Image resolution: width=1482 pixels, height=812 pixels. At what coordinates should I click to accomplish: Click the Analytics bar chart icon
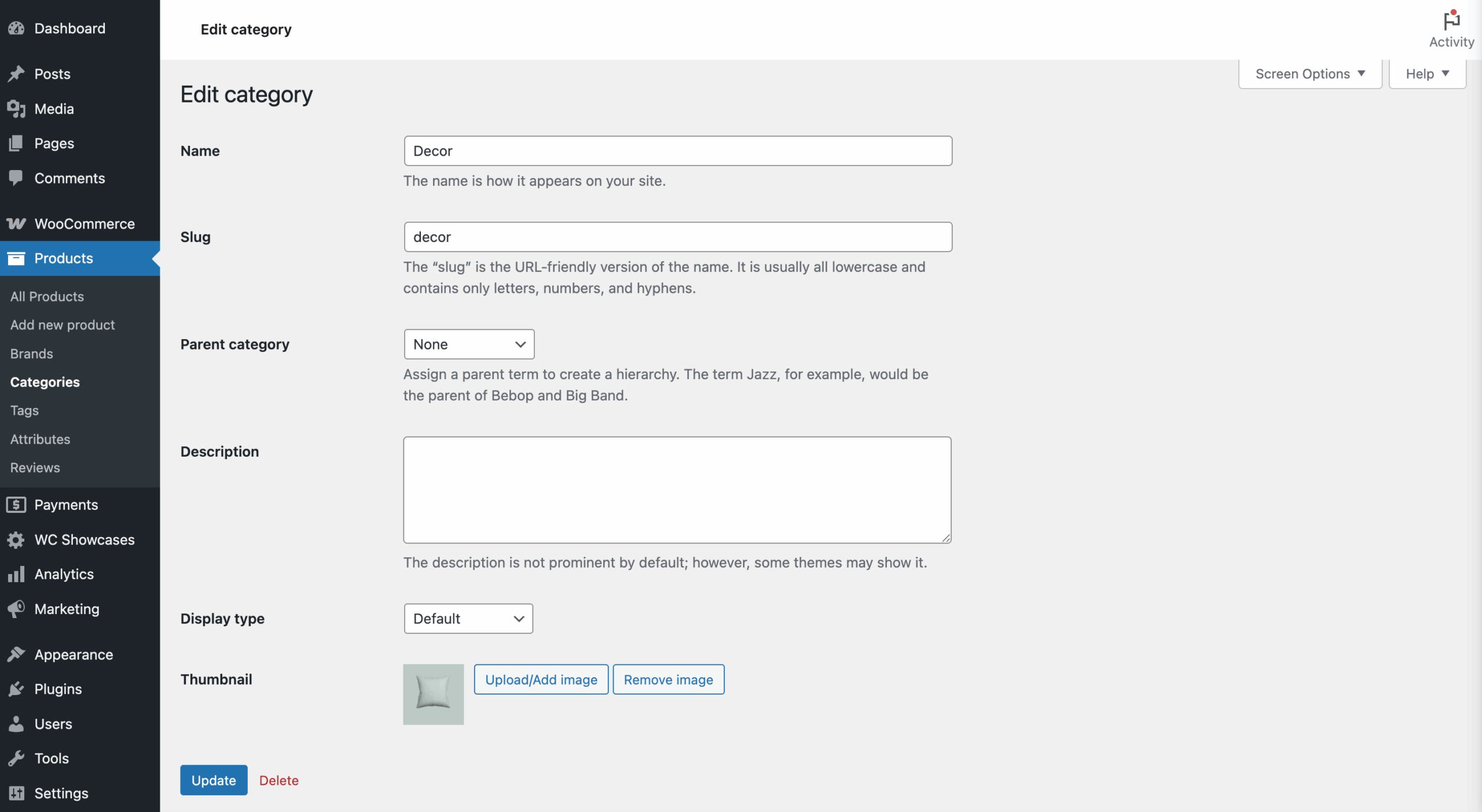click(16, 574)
